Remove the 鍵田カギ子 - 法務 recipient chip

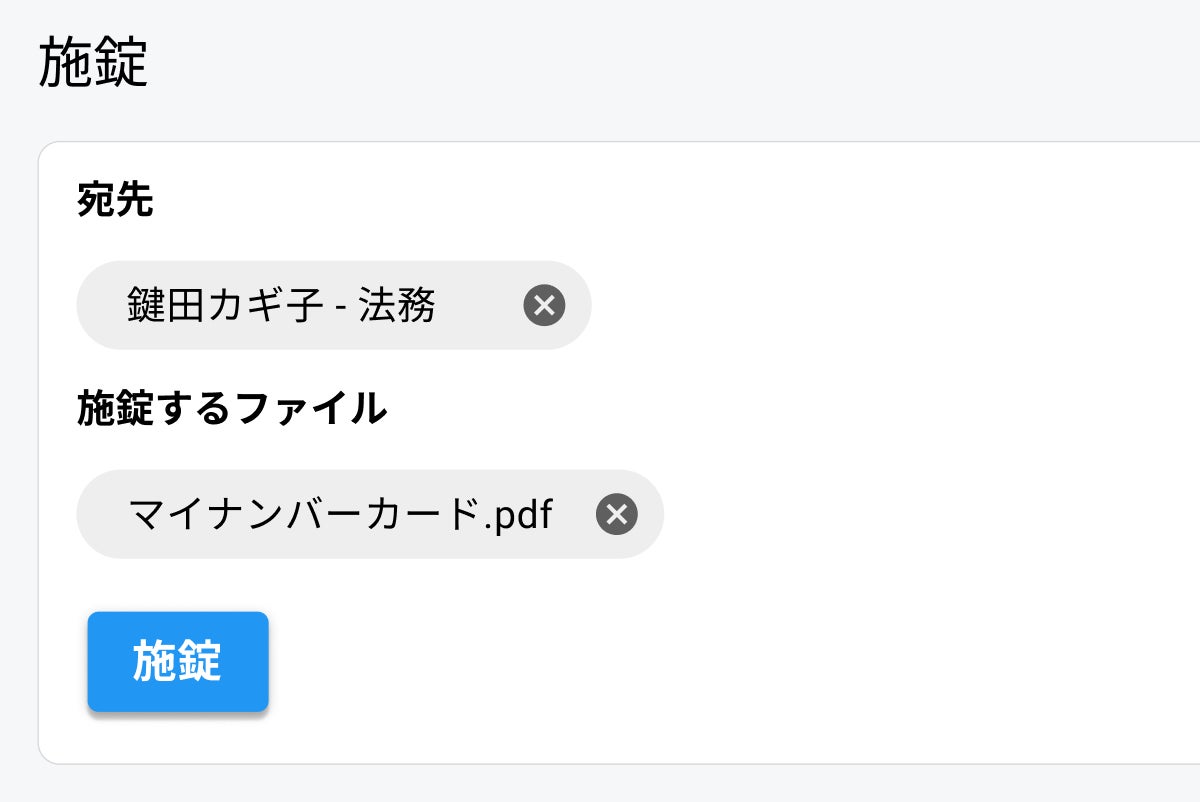click(x=544, y=305)
